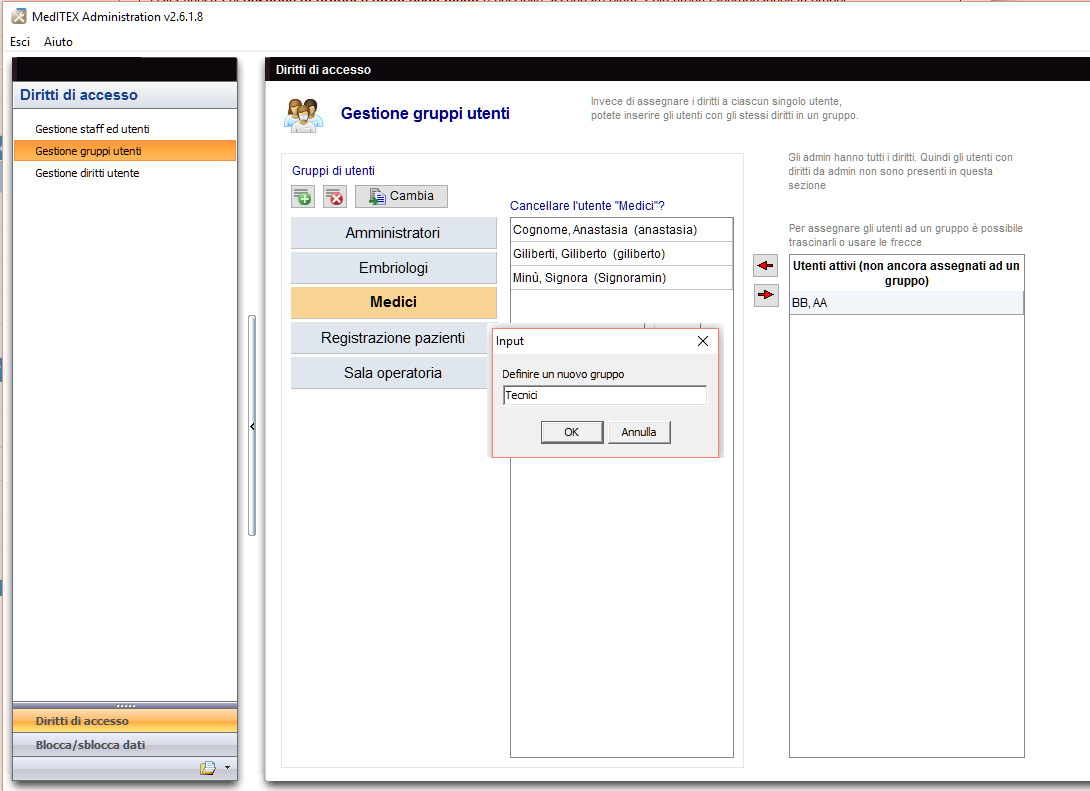Click the new group name input field
The image size is (1090, 791).
[605, 396]
